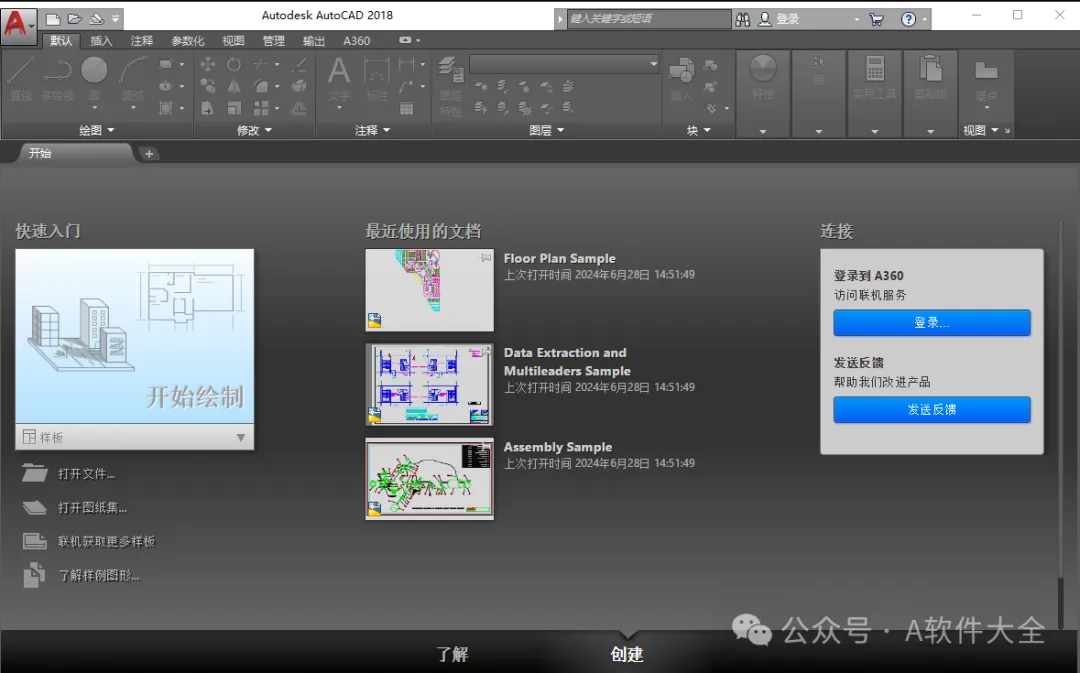Select the Offset tool in the Modify panel
This screenshot has height=673, width=1080.
[299, 108]
